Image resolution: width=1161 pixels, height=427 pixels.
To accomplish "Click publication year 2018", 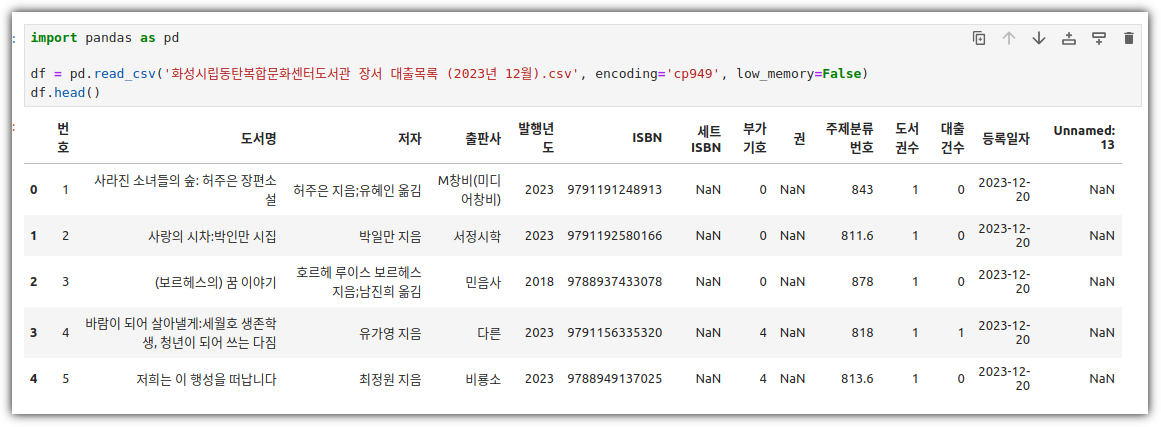I will [539, 282].
